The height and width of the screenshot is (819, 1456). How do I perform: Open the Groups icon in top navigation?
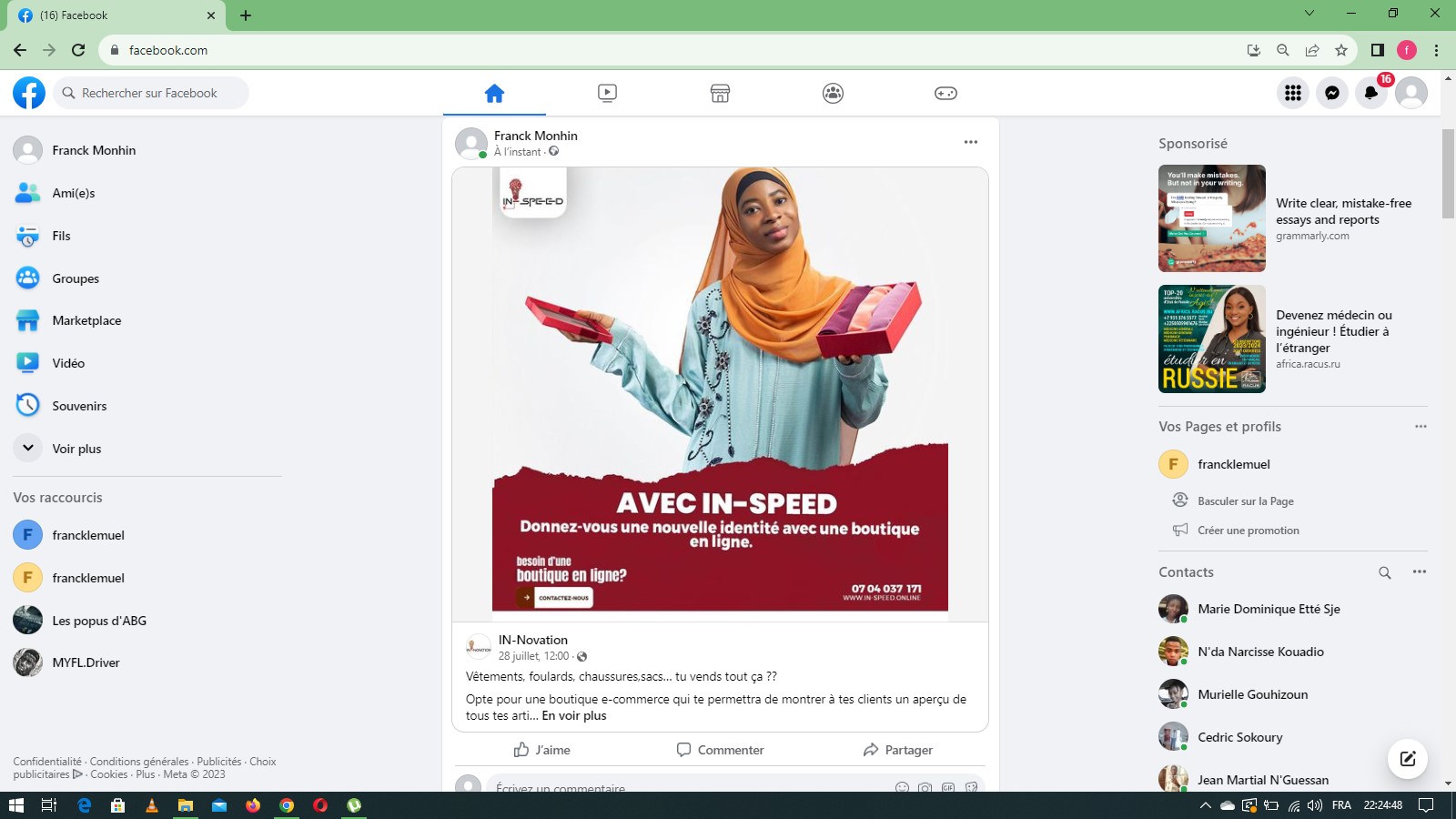click(x=833, y=93)
